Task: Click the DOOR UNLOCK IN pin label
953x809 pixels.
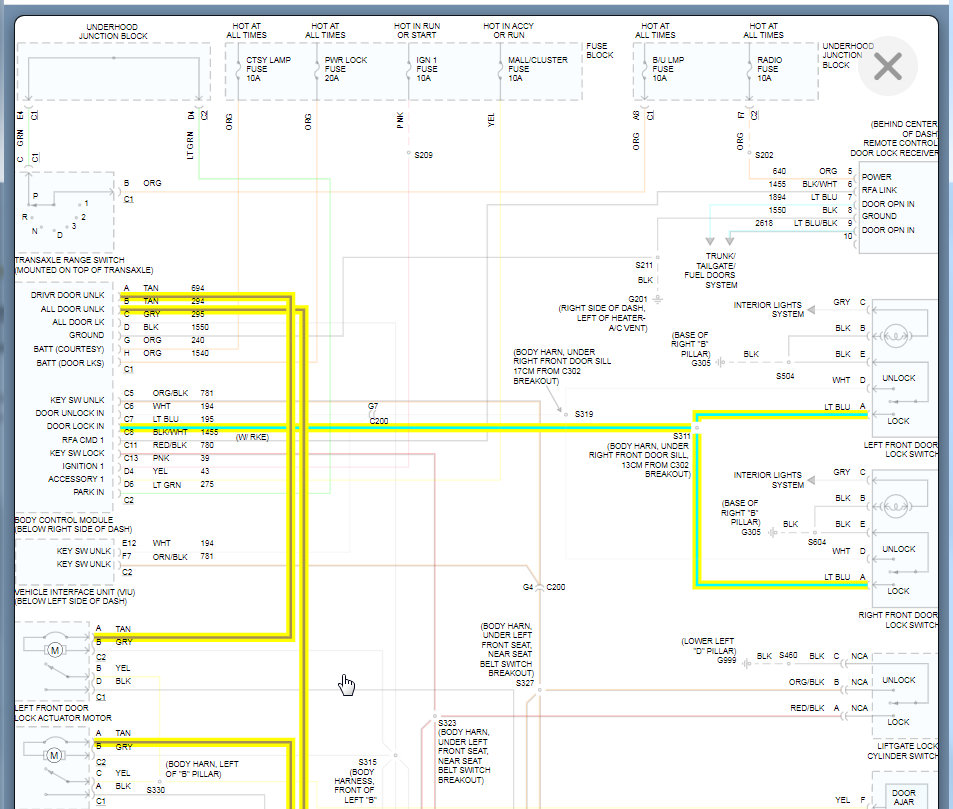Action: point(70,413)
